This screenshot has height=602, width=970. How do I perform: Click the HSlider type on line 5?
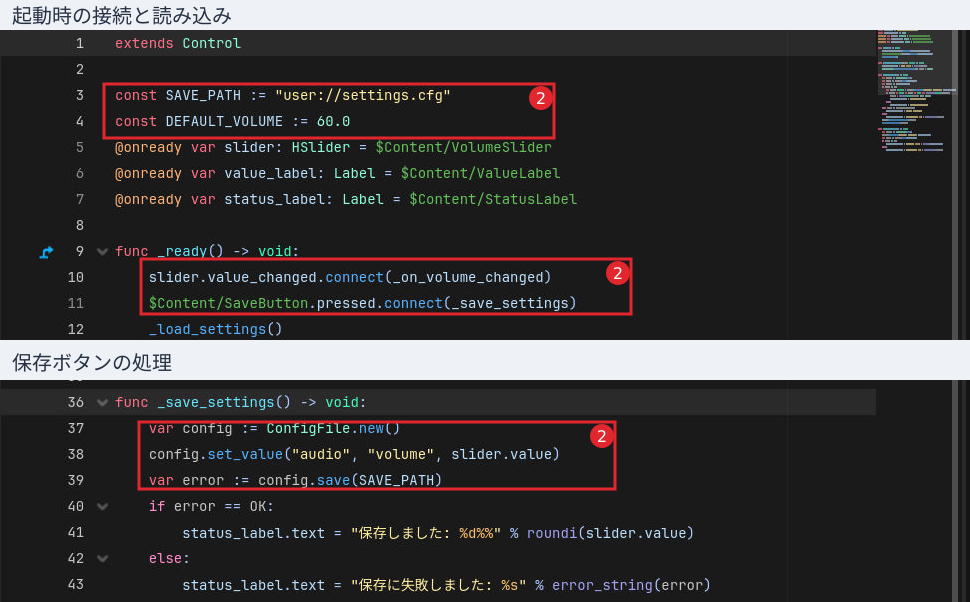click(x=320, y=147)
